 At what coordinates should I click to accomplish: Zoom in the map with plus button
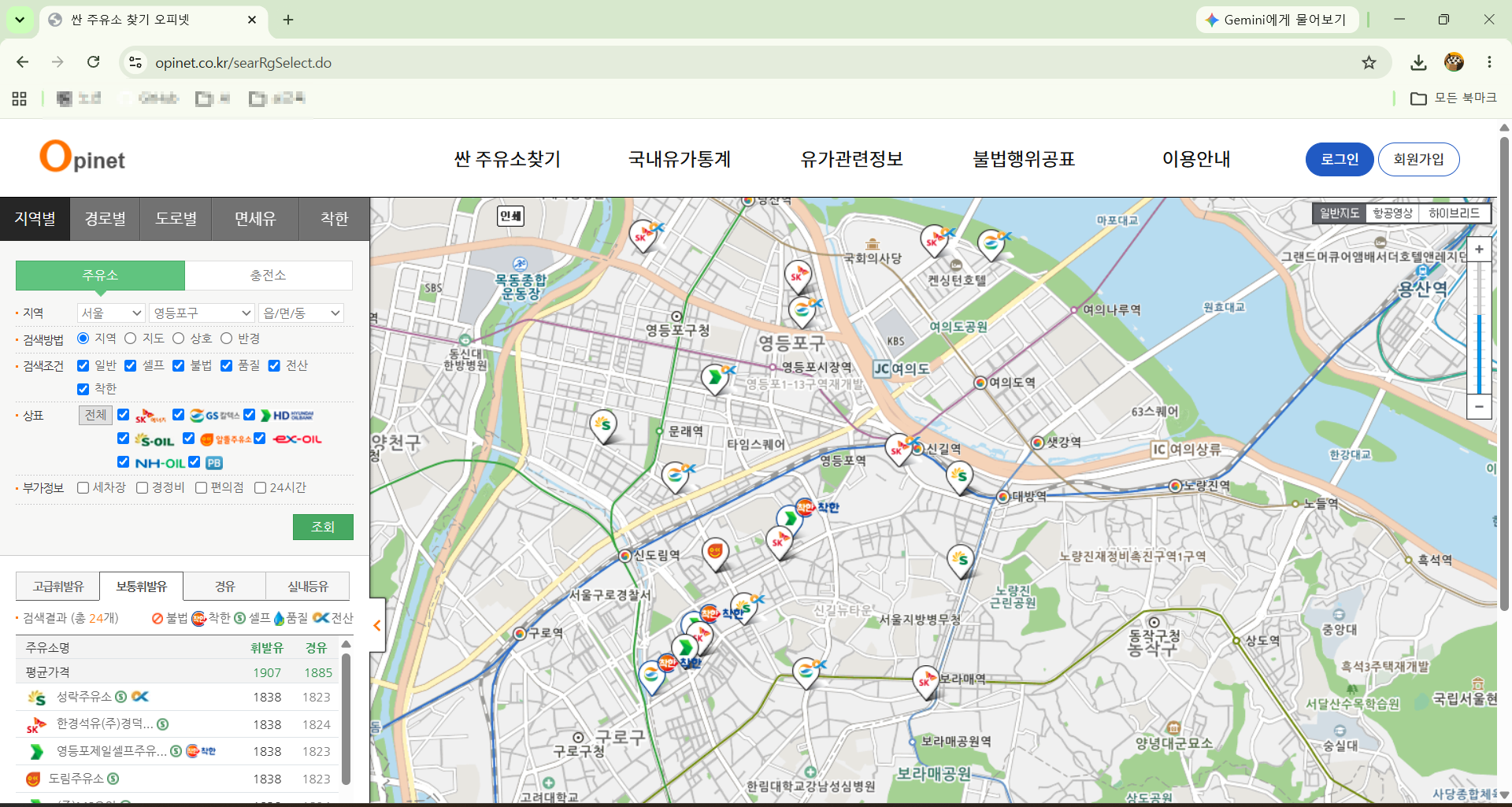pos(1479,250)
